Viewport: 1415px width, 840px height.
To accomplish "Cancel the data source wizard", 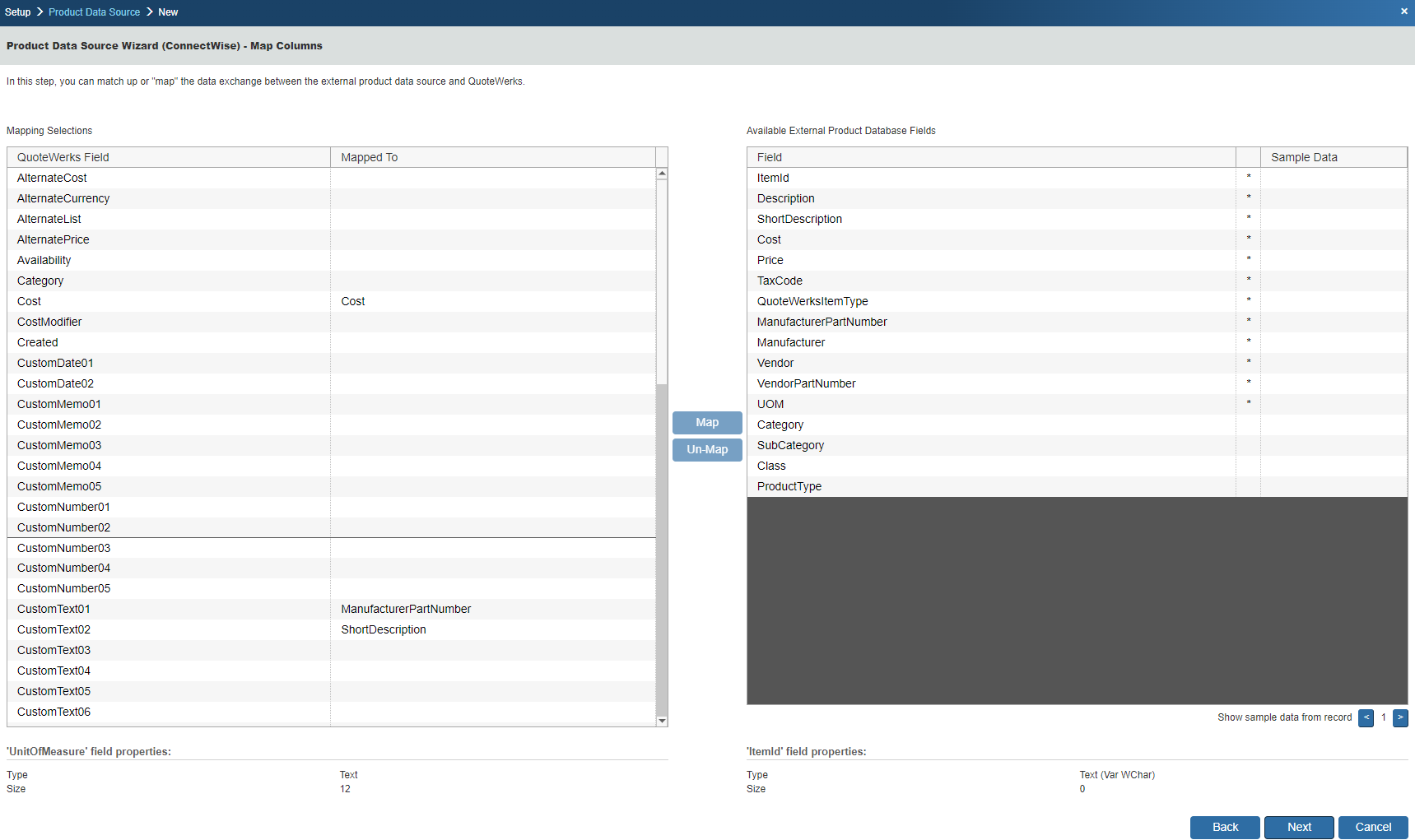I will coord(1372,827).
